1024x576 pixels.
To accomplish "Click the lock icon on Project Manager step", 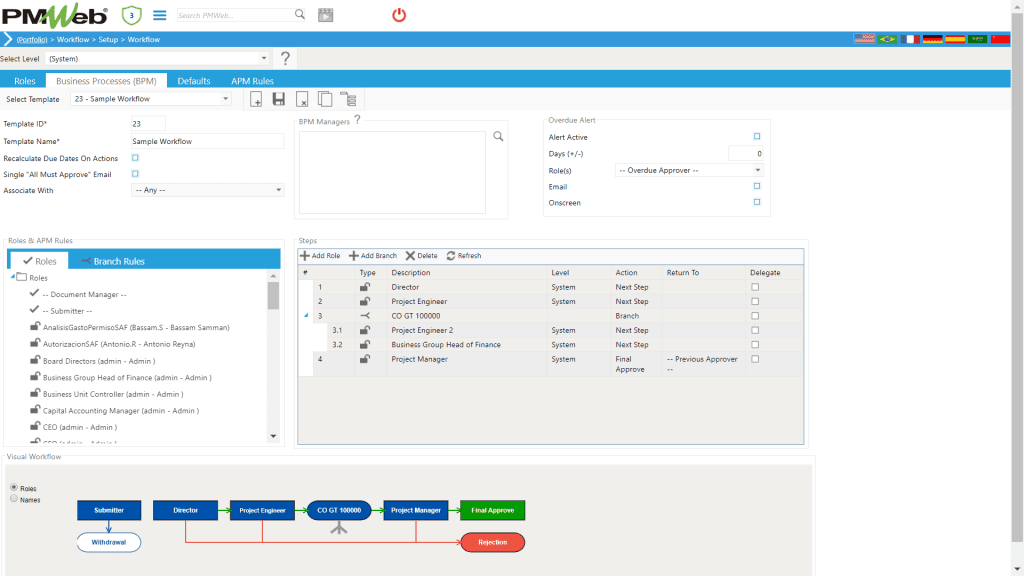I will point(364,359).
